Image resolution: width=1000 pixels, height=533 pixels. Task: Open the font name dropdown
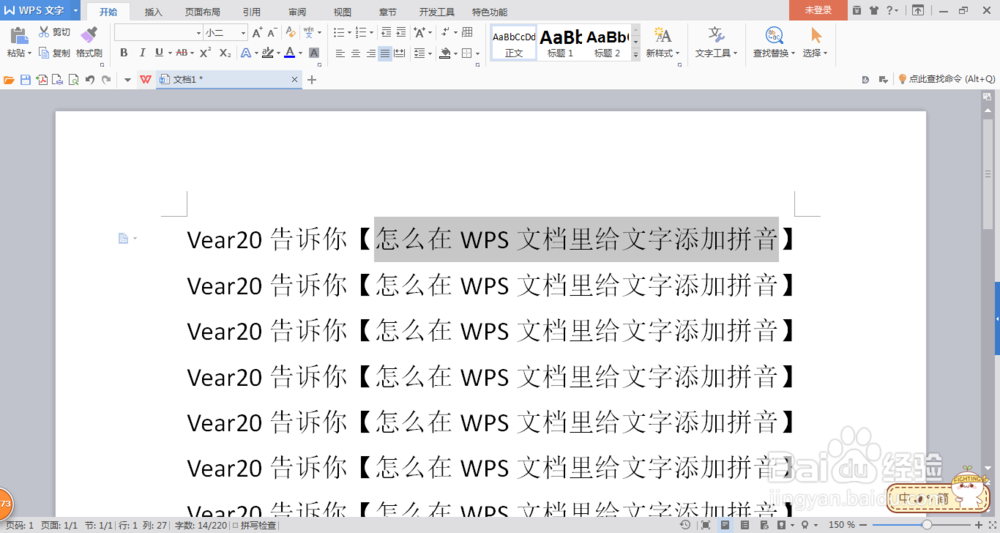[x=198, y=33]
